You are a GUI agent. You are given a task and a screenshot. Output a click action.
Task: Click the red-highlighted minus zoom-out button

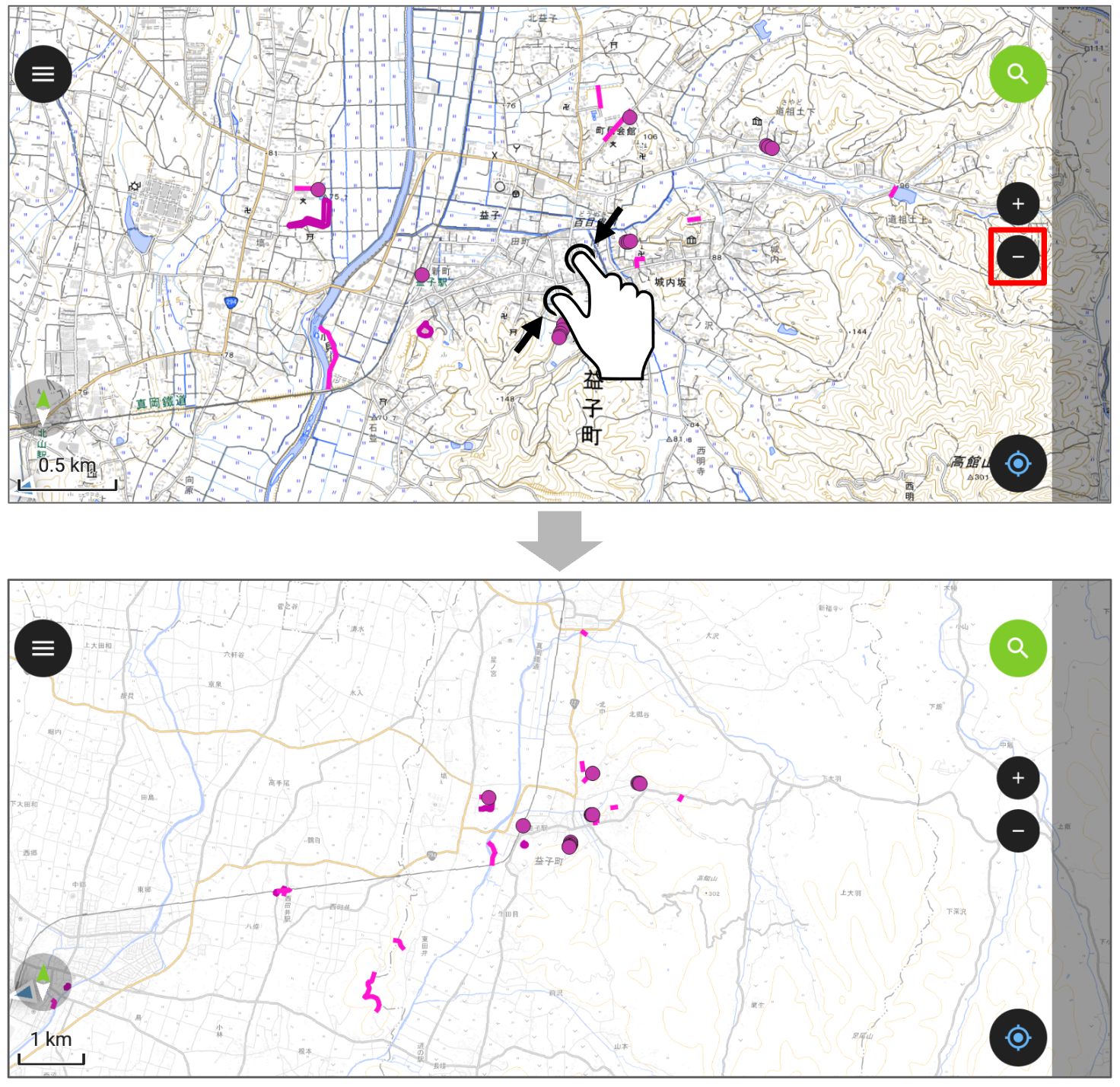point(1018,257)
